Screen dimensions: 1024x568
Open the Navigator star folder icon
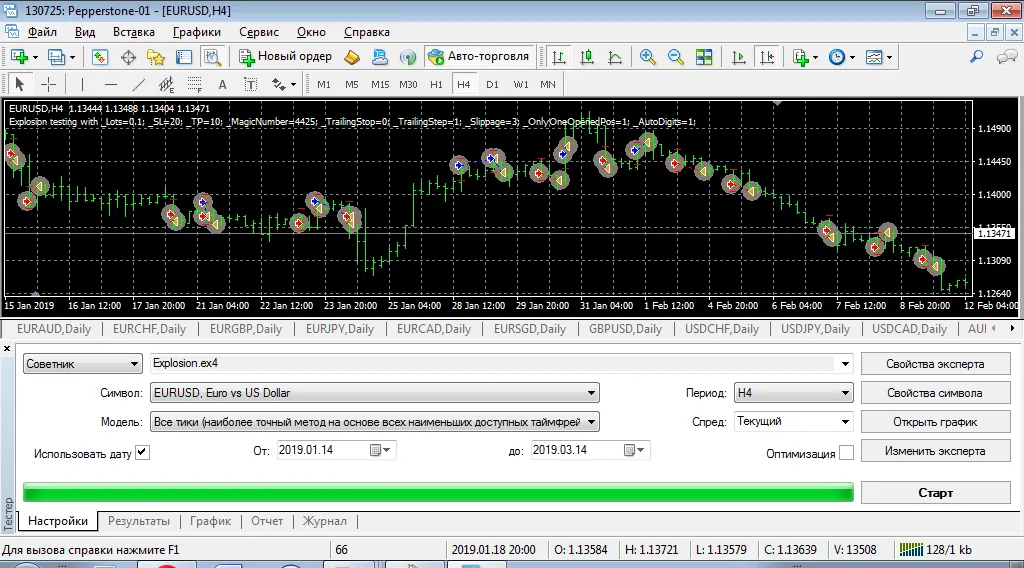[x=155, y=57]
